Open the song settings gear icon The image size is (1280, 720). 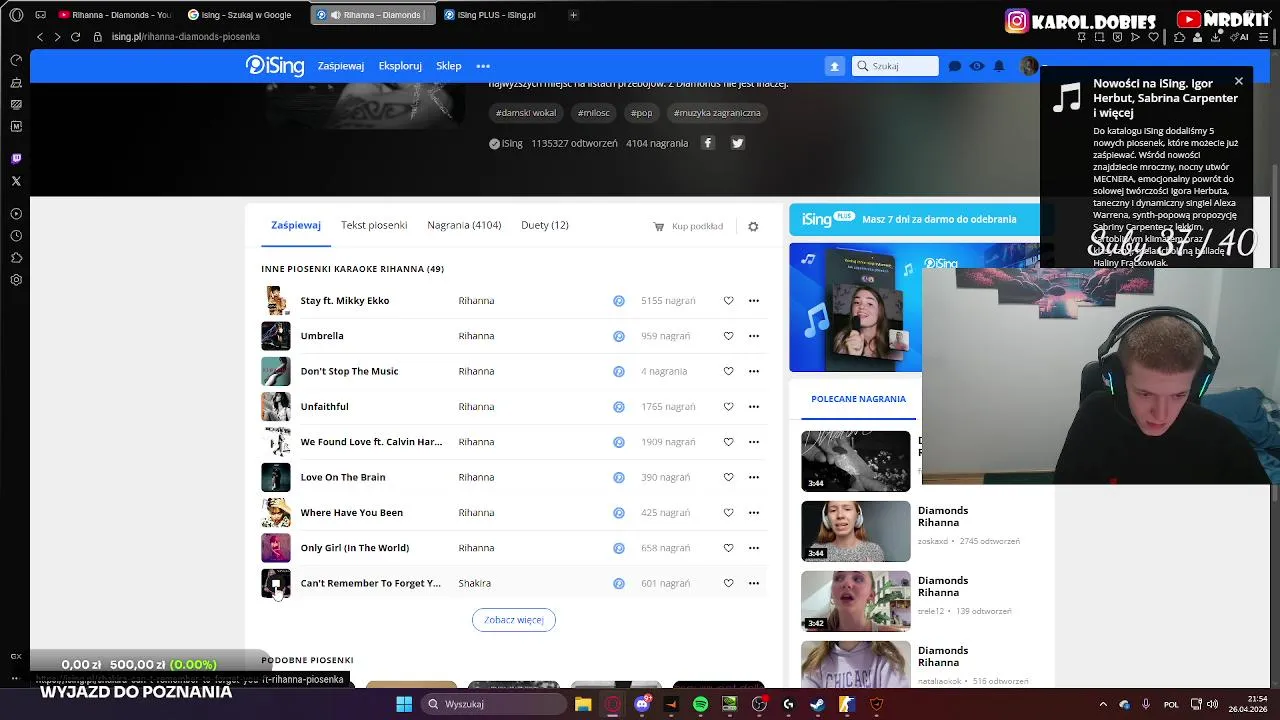[x=753, y=227]
